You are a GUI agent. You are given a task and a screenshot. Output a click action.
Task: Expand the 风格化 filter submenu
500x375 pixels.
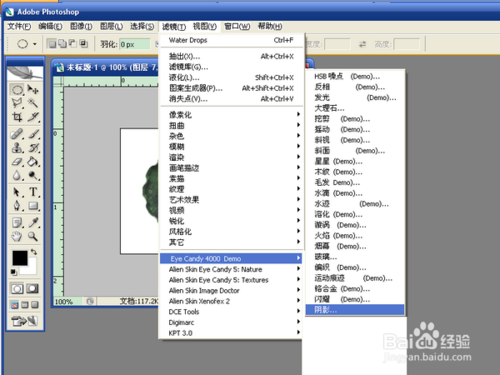pyautogui.click(x=232, y=232)
